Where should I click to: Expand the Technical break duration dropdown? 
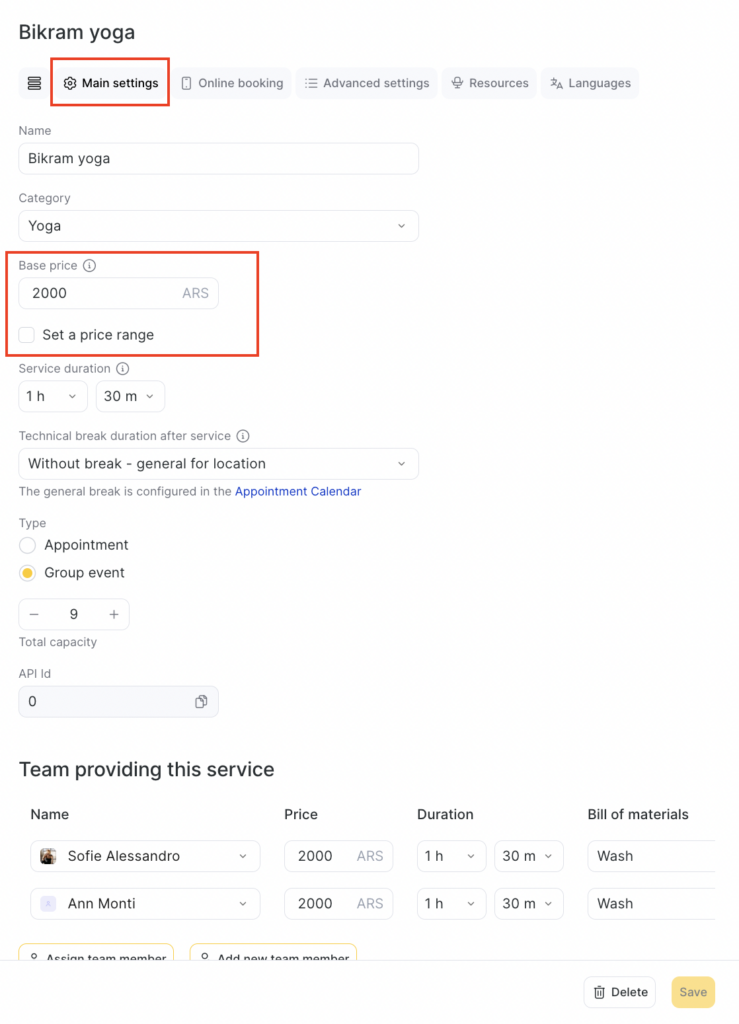218,464
